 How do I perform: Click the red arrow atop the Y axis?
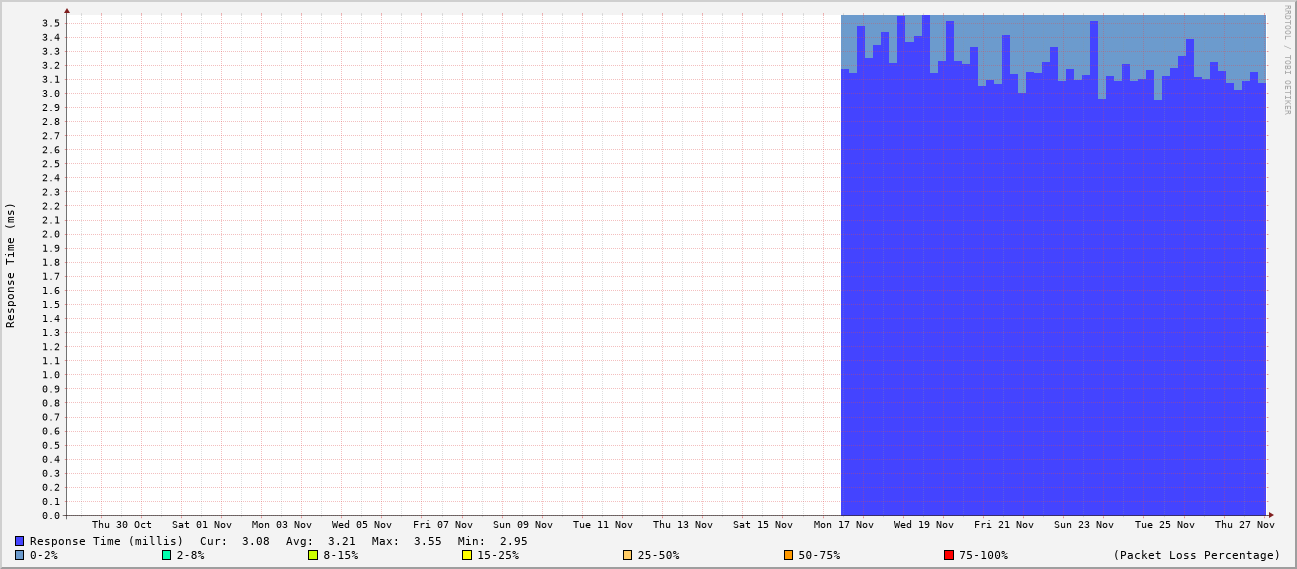(x=67, y=11)
